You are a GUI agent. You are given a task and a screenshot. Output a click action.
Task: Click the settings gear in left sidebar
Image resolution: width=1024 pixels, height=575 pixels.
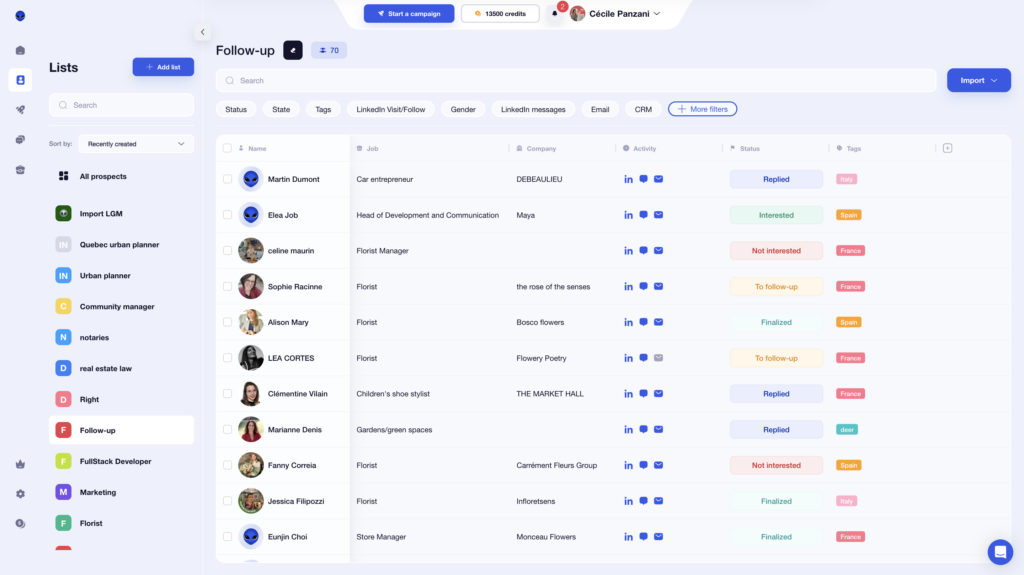pos(20,494)
